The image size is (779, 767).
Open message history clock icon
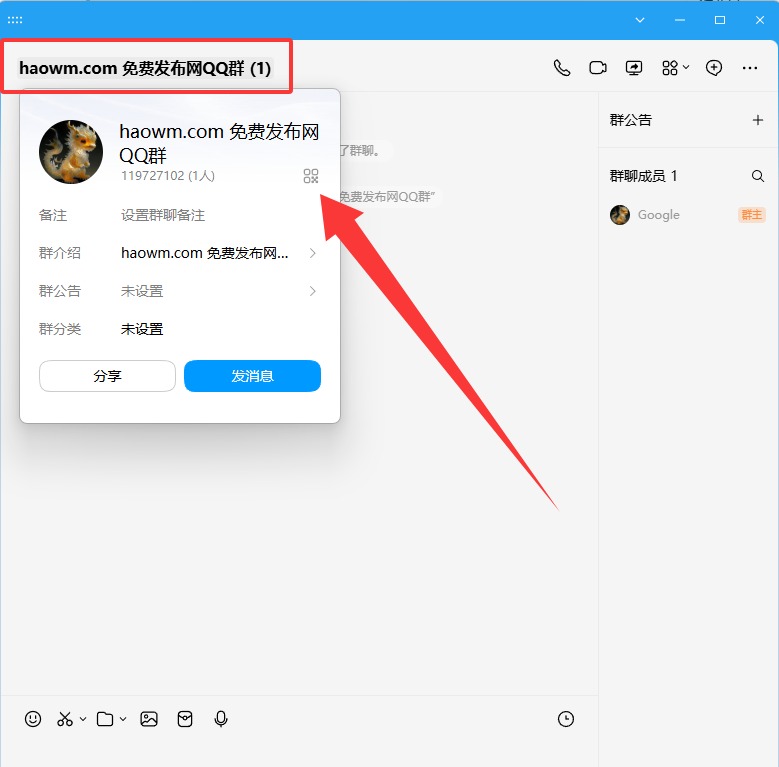click(x=566, y=719)
